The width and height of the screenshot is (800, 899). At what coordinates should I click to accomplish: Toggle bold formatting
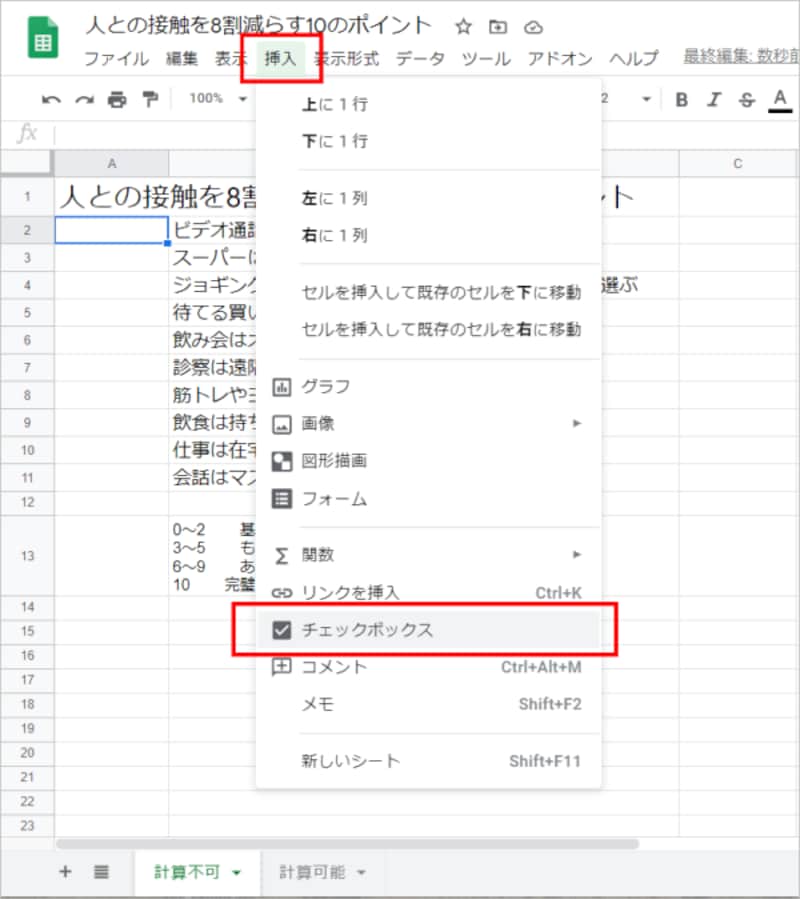[x=681, y=99]
